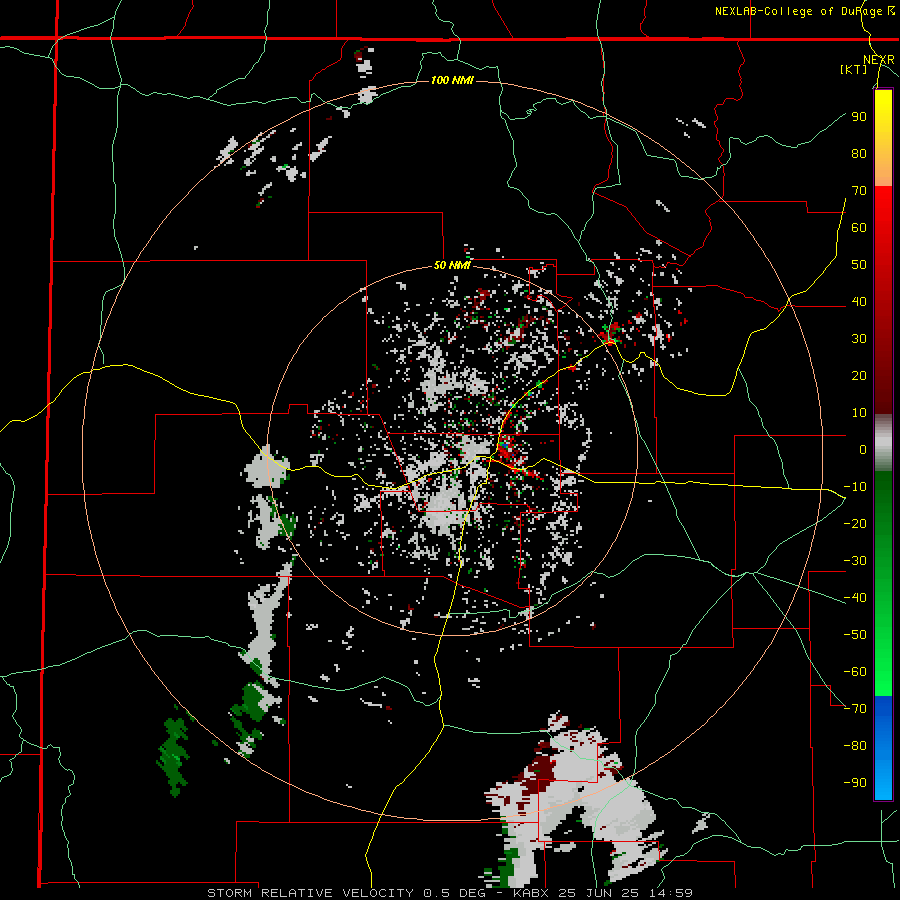Viewport: 900px width, 900px height.
Task: Click the -10 value on the velocity scale
Action: click(855, 487)
